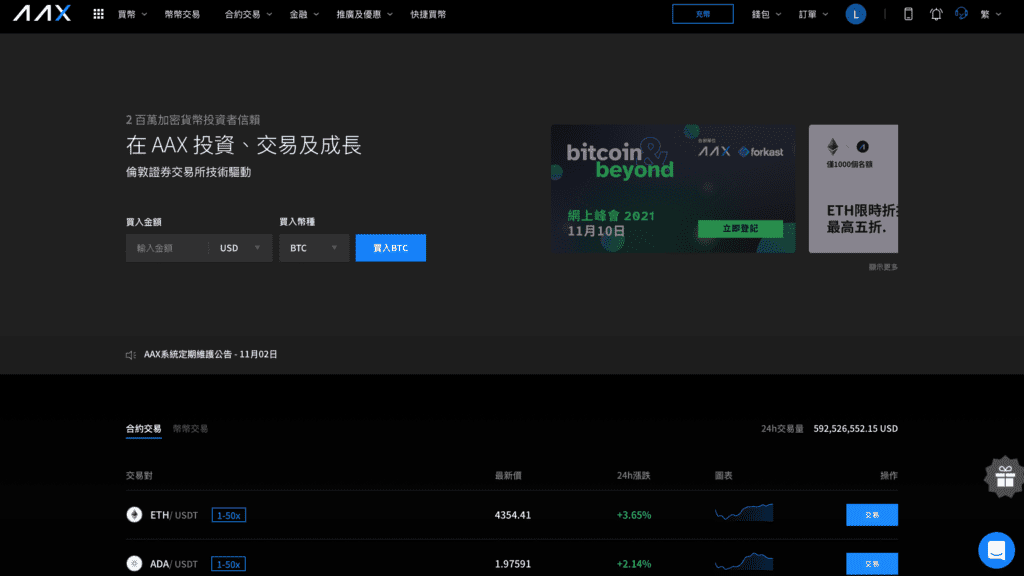Click the 立即登記 register button on banner
The width and height of the screenshot is (1024, 576).
pyautogui.click(x=741, y=229)
